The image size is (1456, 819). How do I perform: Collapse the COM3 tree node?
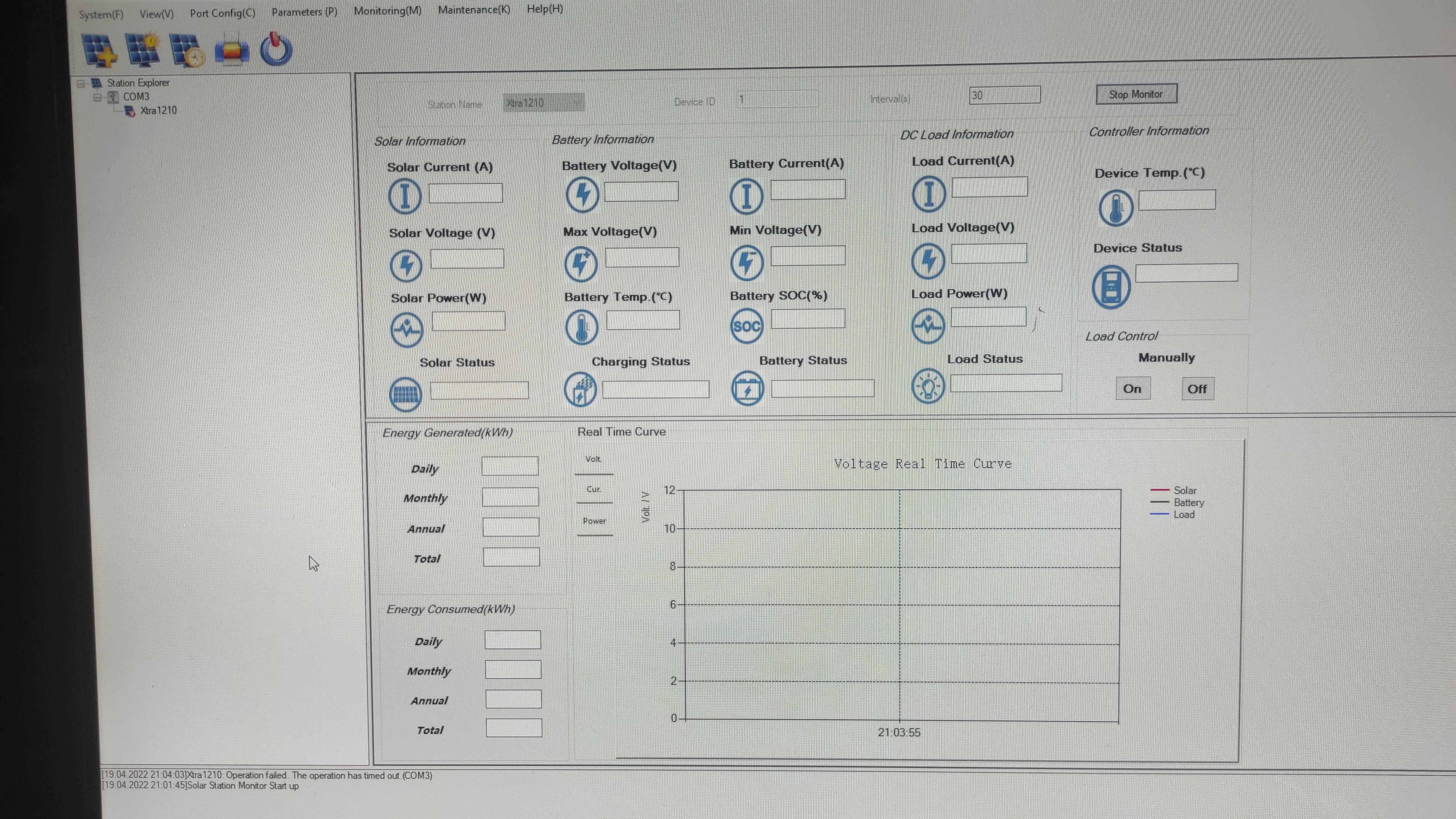click(97, 97)
